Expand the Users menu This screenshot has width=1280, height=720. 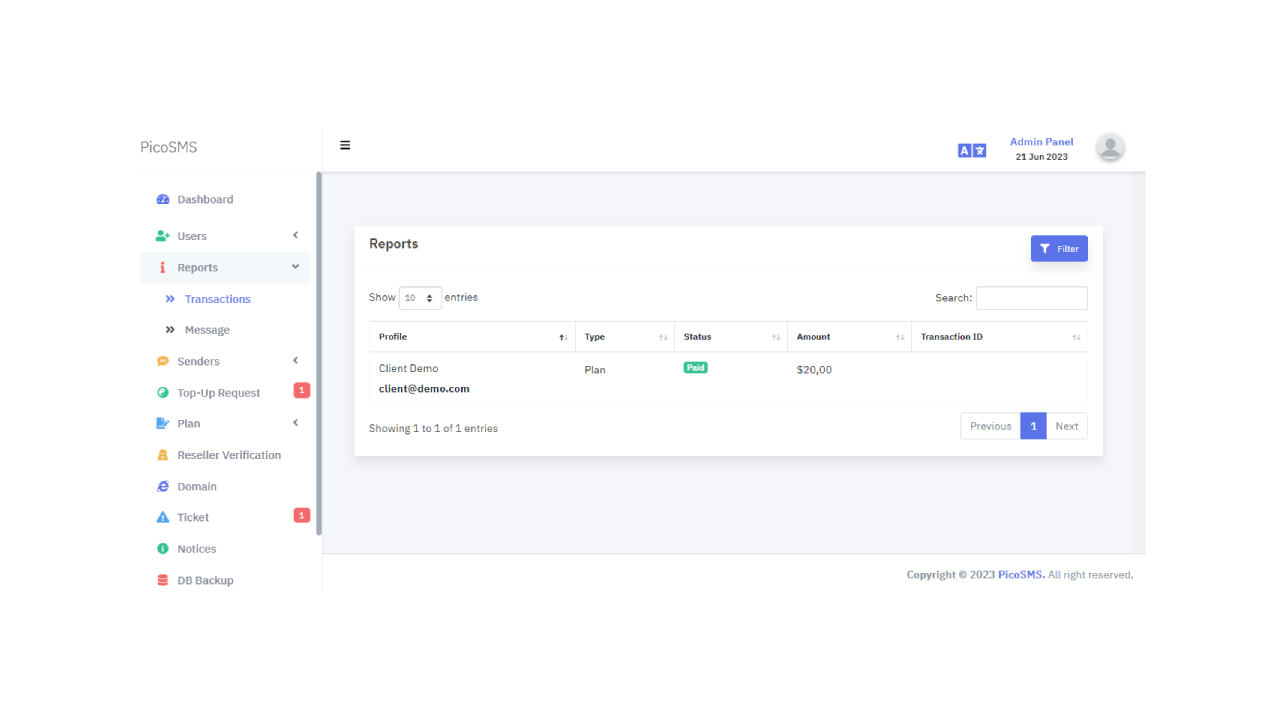[194, 236]
